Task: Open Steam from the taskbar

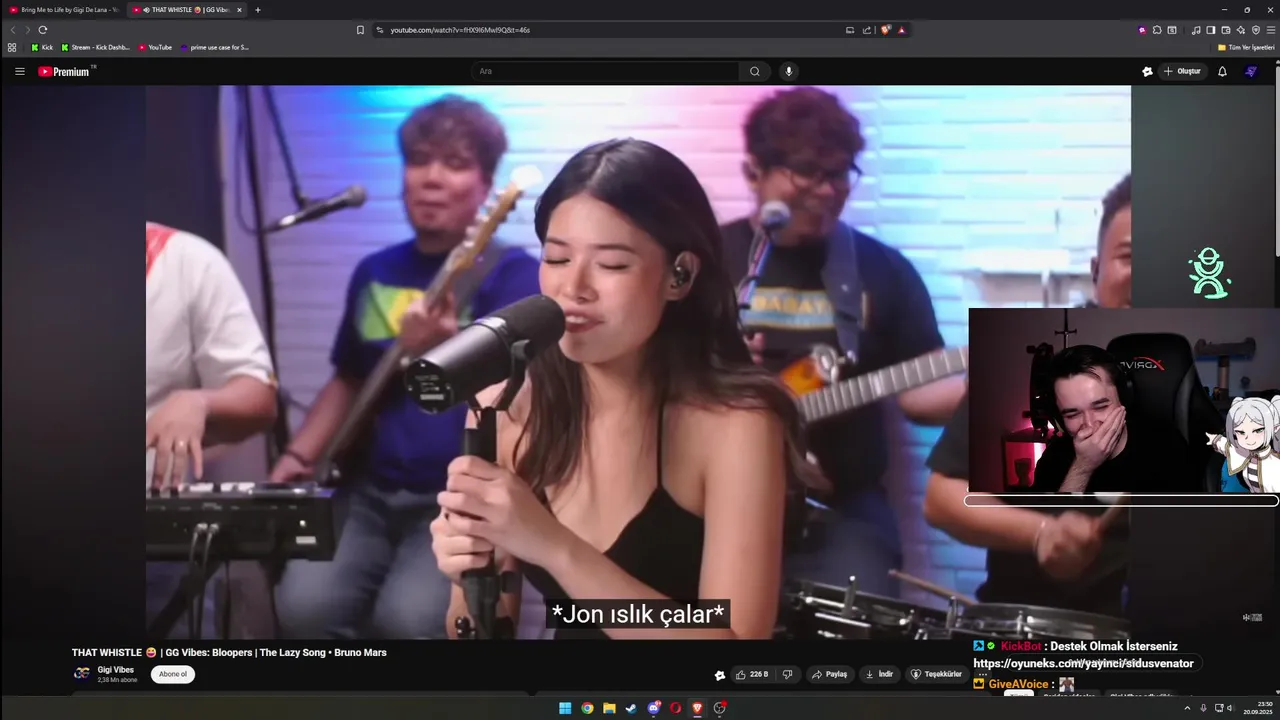Action: (631, 708)
